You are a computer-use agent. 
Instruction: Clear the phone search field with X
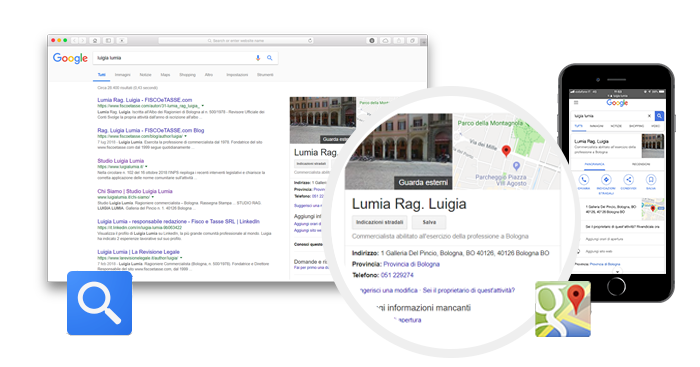click(649, 116)
